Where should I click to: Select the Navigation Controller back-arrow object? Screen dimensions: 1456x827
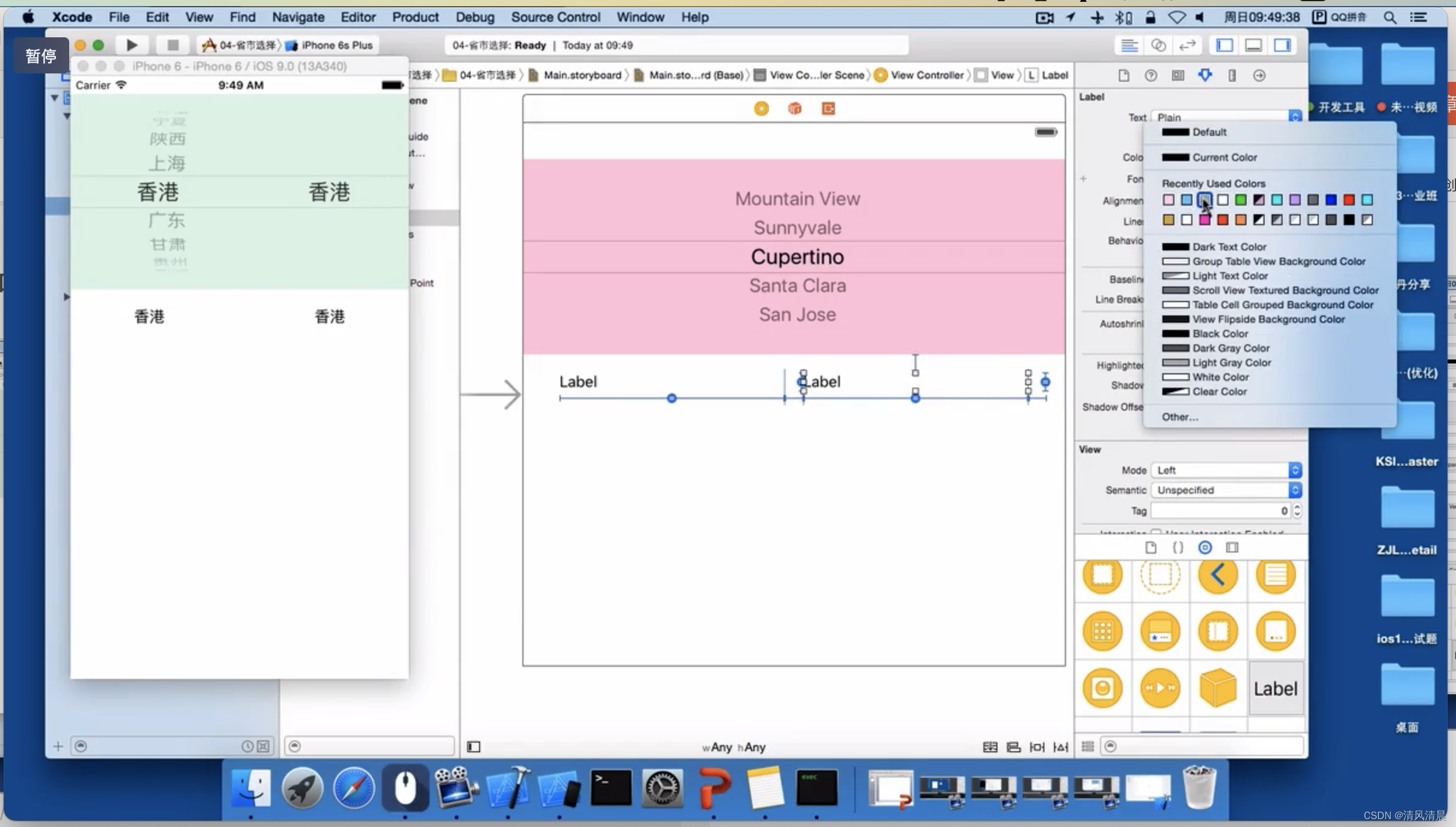[x=1218, y=575]
